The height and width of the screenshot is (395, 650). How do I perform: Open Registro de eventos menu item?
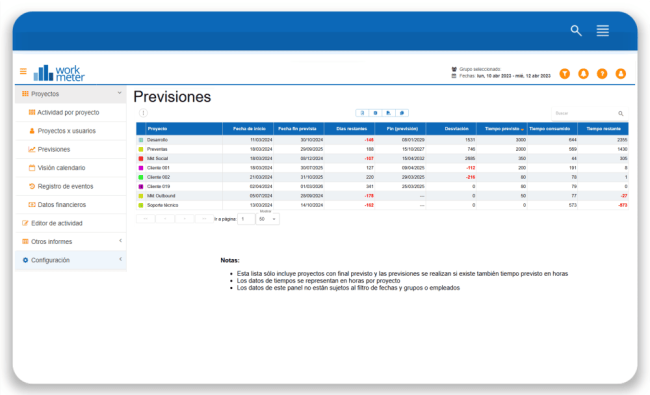pyautogui.click(x=70, y=186)
